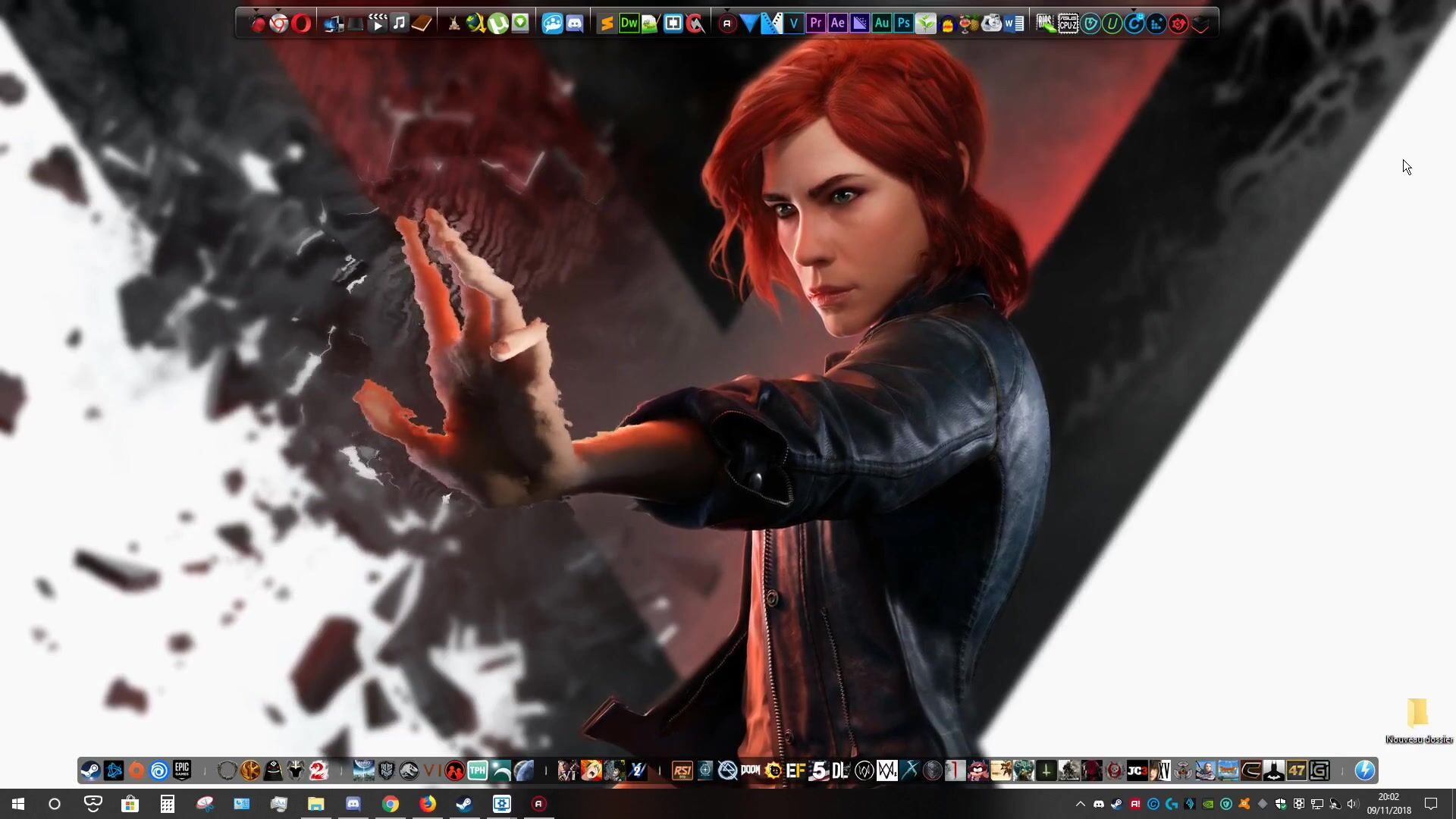
Task: Launch CPU-Z from the top dock
Action: 1068,24
